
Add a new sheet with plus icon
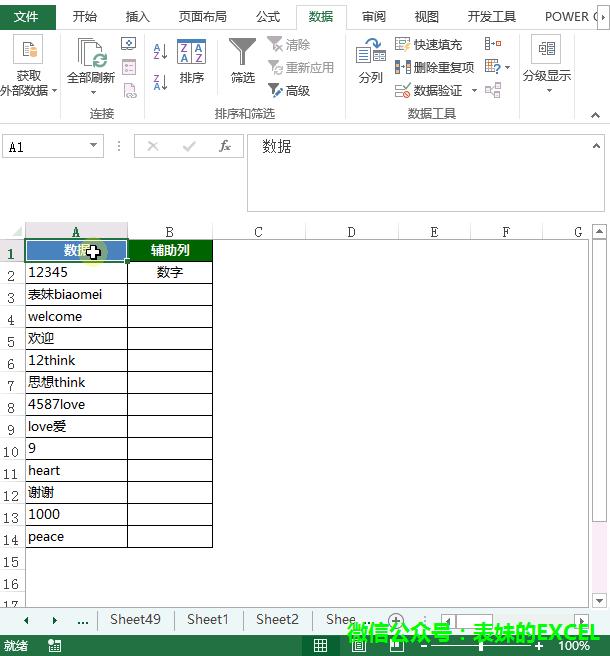pyautogui.click(x=396, y=620)
